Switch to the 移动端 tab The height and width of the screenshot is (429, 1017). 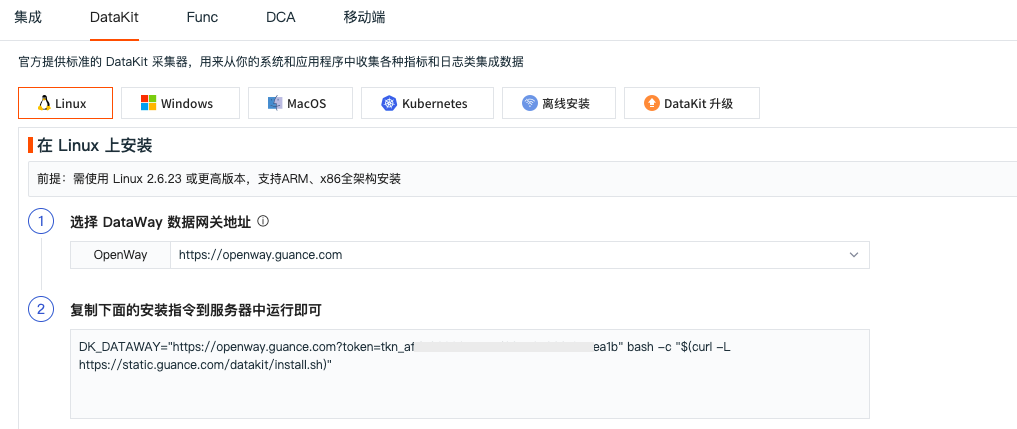click(x=364, y=17)
